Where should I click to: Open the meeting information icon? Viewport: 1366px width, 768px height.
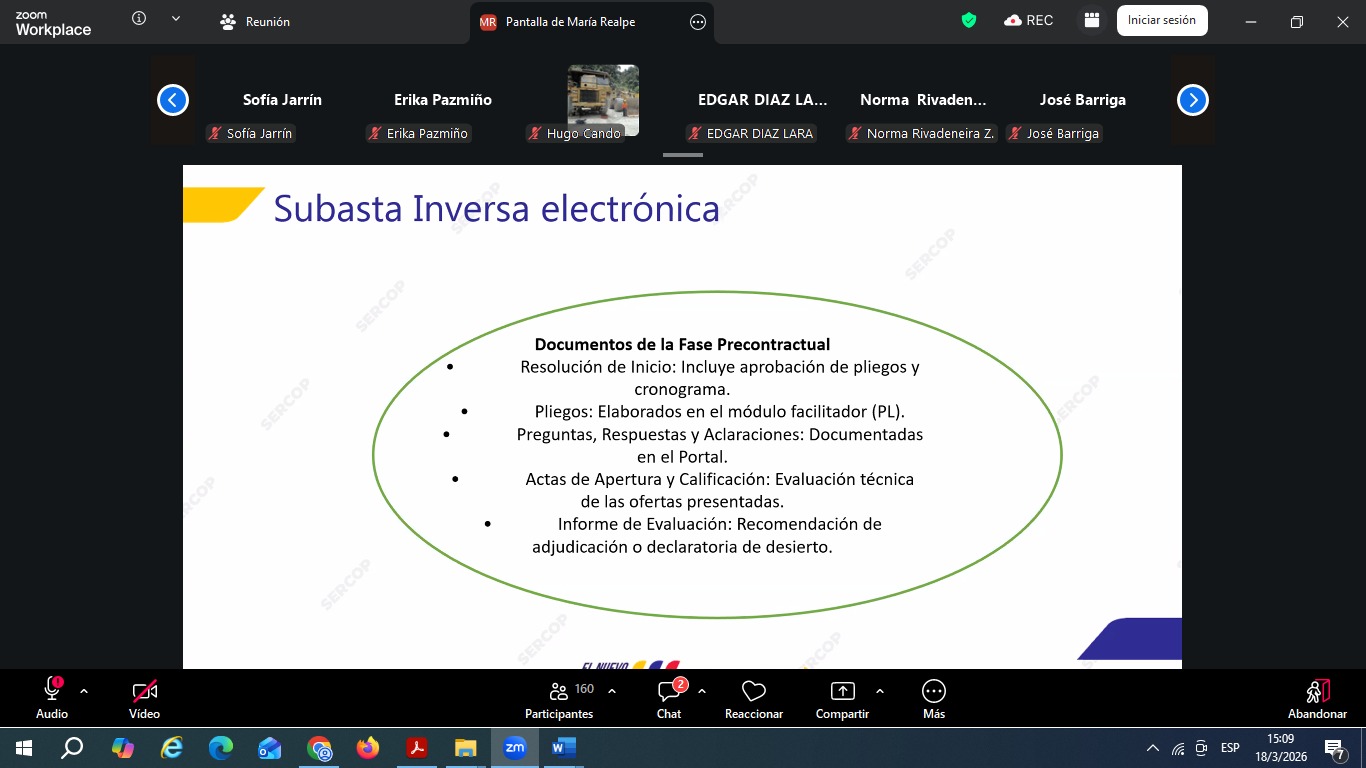point(139,19)
